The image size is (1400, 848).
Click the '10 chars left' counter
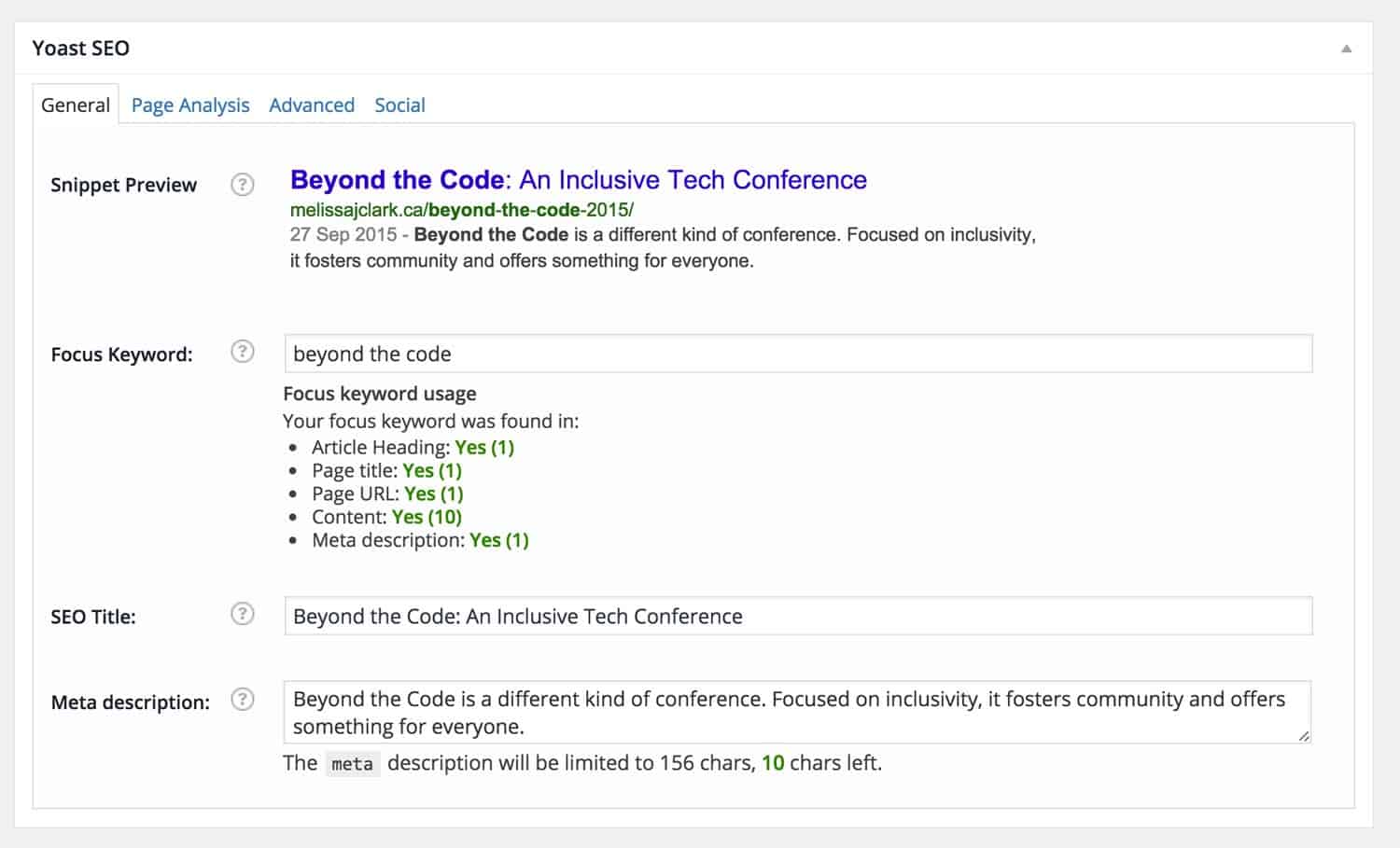(x=821, y=763)
